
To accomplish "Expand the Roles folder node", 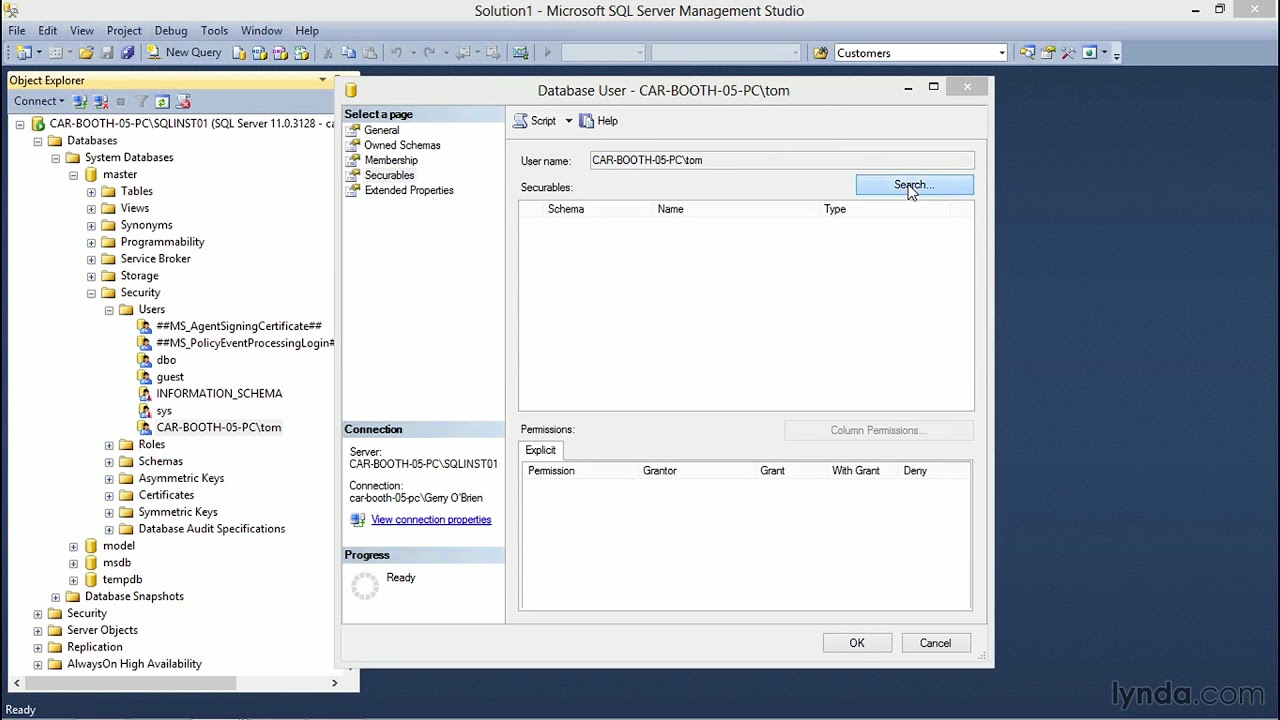I will (x=109, y=445).
